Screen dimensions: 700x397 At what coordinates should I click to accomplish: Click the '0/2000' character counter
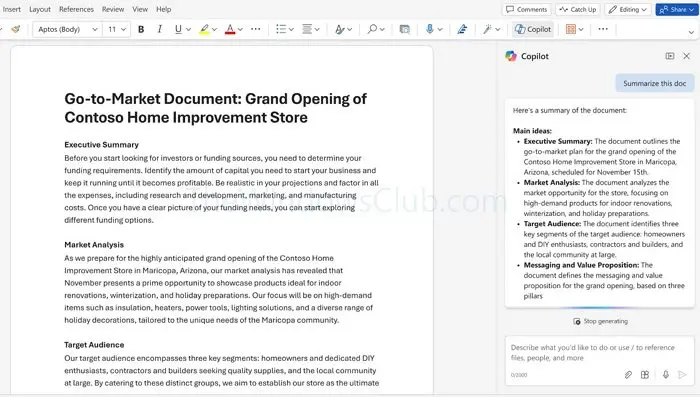tap(519, 375)
